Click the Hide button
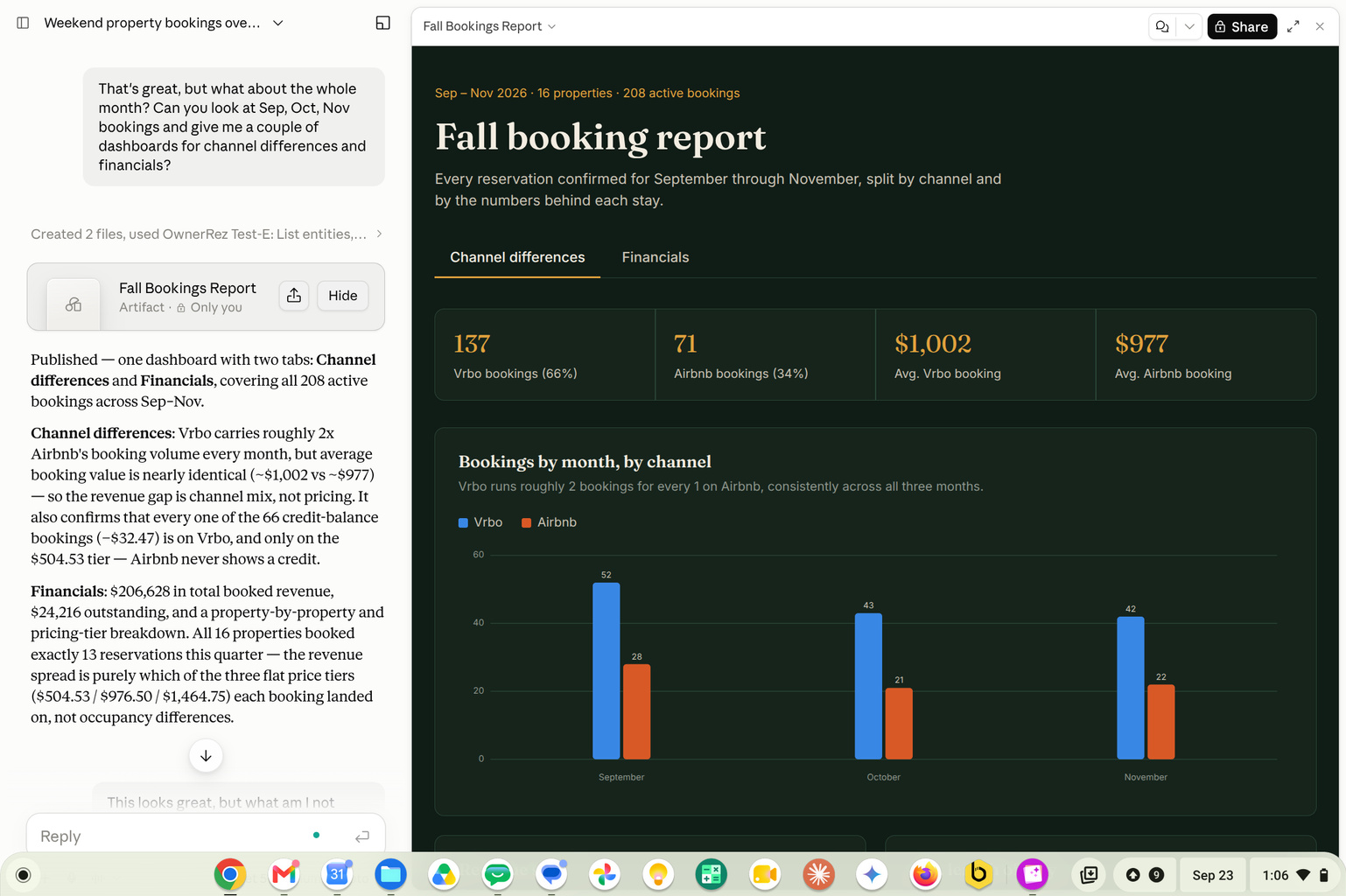Image resolution: width=1346 pixels, height=896 pixels. [x=343, y=296]
